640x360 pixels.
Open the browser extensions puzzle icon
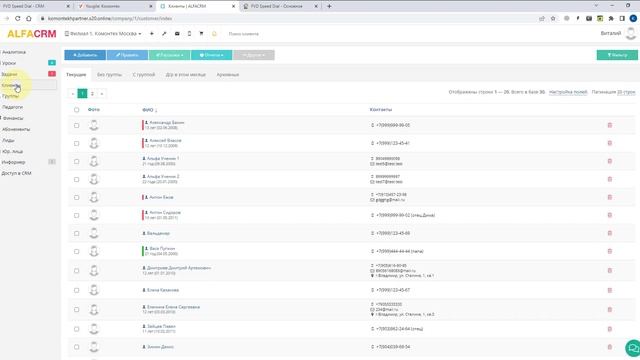click(611, 18)
